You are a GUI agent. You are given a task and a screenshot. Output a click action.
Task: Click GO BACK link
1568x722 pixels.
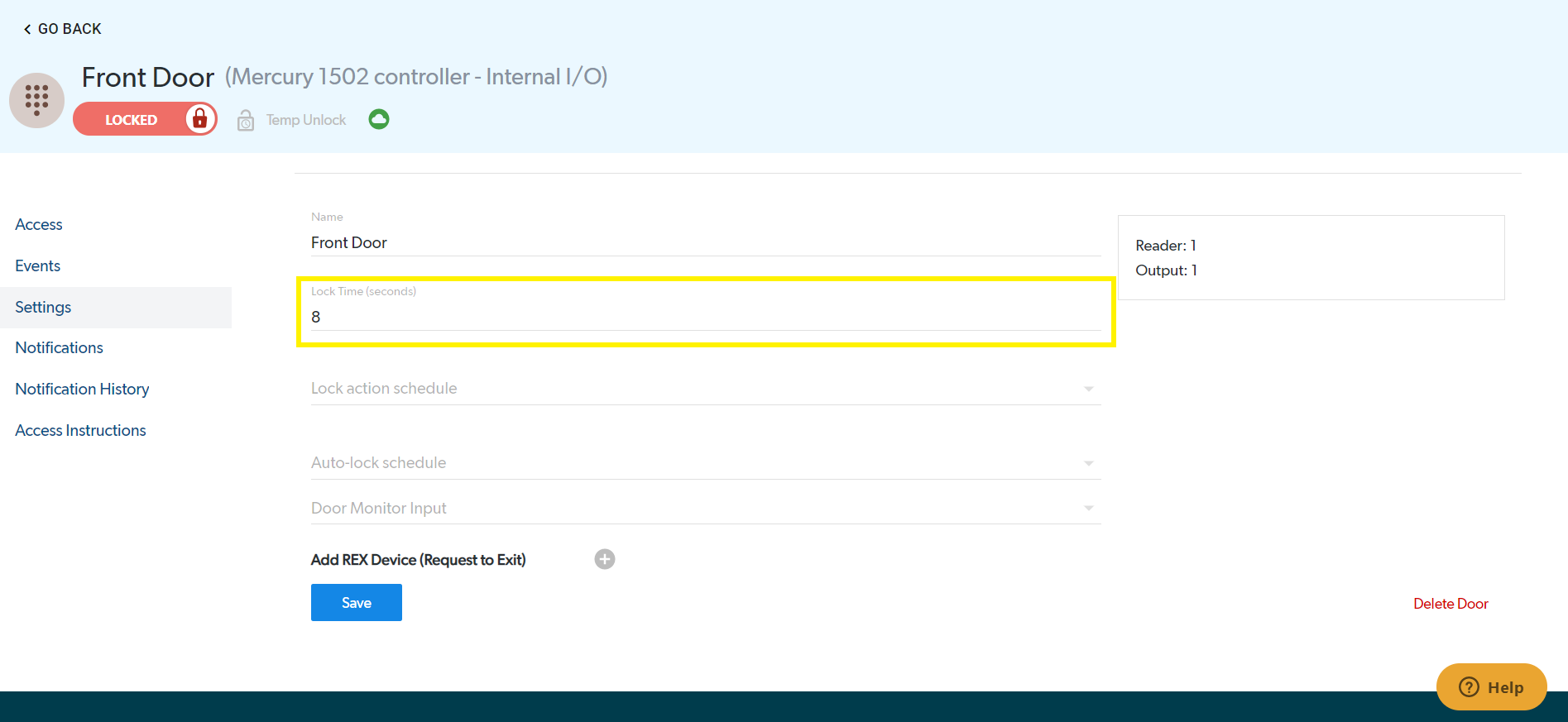pos(62,29)
